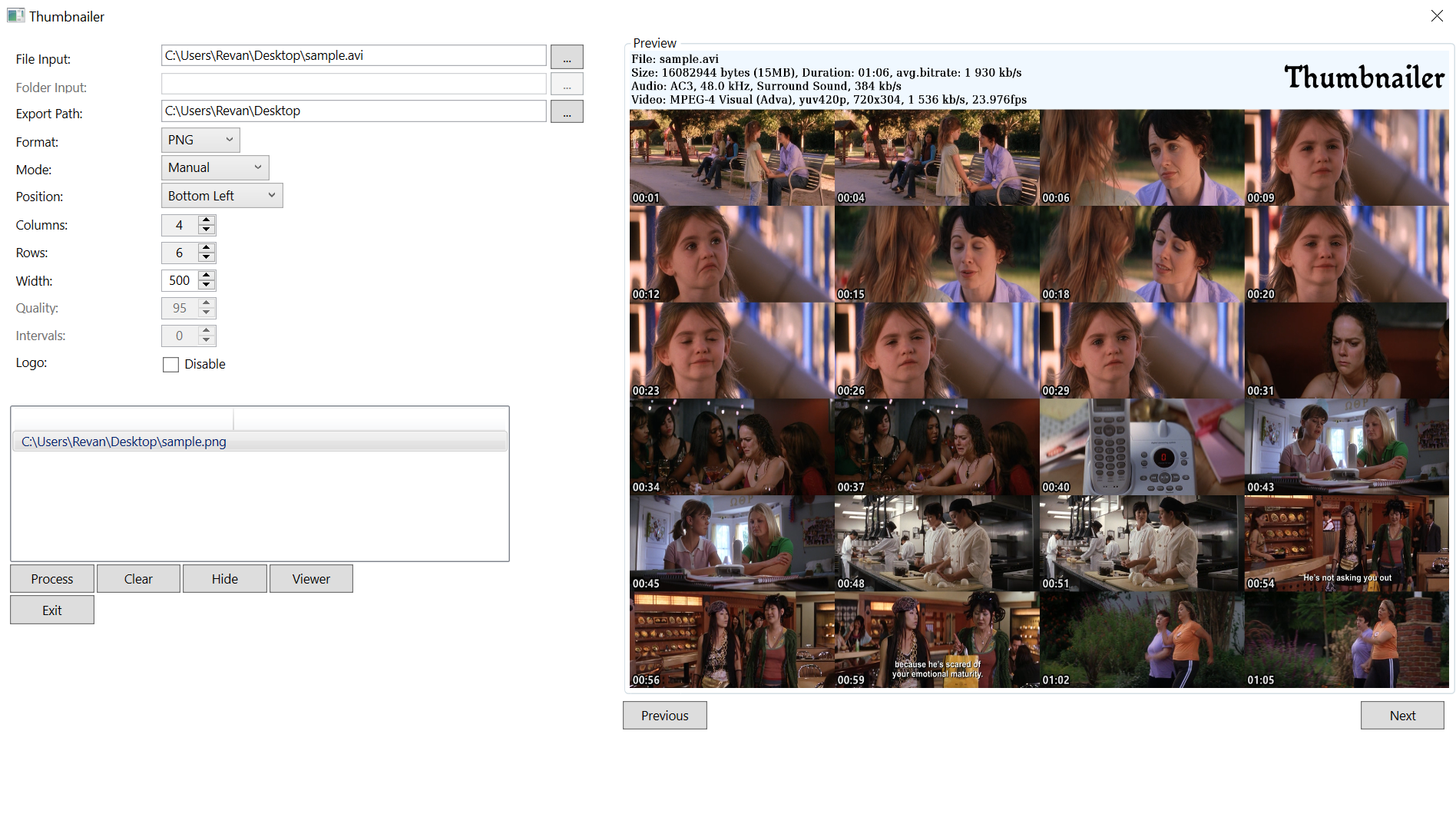Click the 00:29 preview thumbnail

[1142, 350]
